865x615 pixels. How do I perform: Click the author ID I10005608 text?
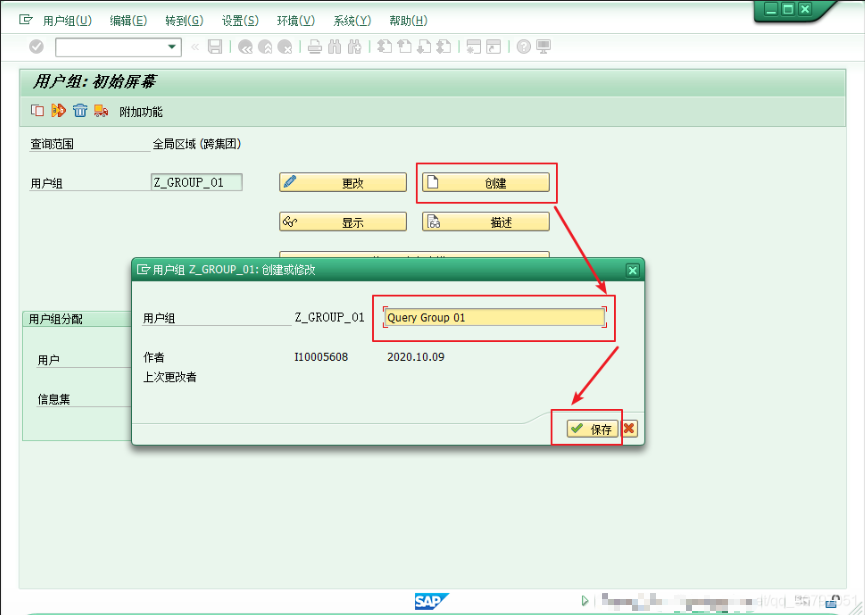pos(321,357)
